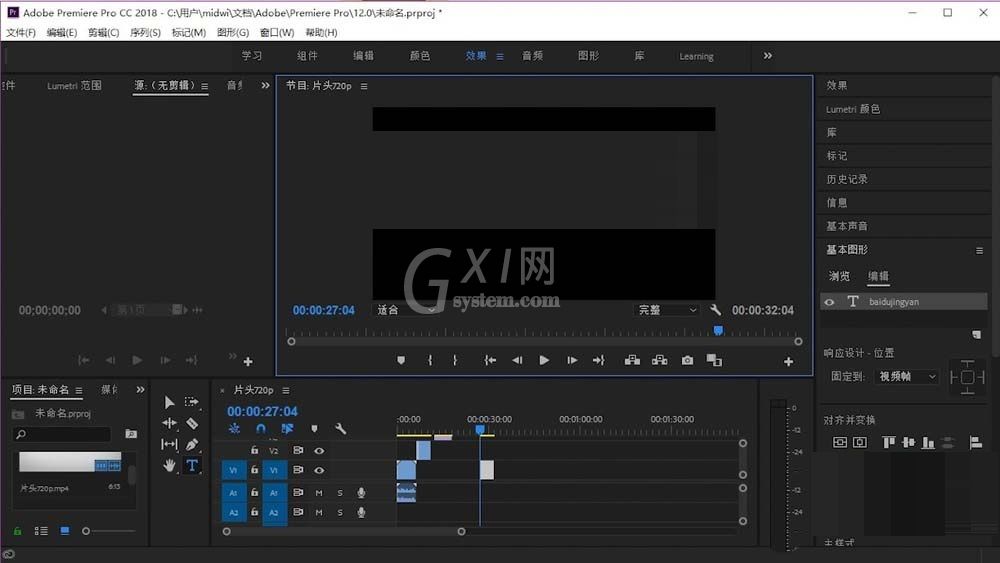Image resolution: width=1000 pixels, height=563 pixels.
Task: Solo the A2 audio track
Action: [340, 513]
